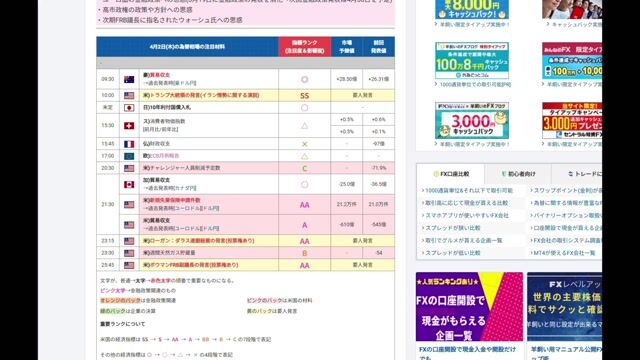This screenshot has width=640, height=360.
Task: Click the triangle rank mark in the Swiss CPI row
Action: point(304,126)
